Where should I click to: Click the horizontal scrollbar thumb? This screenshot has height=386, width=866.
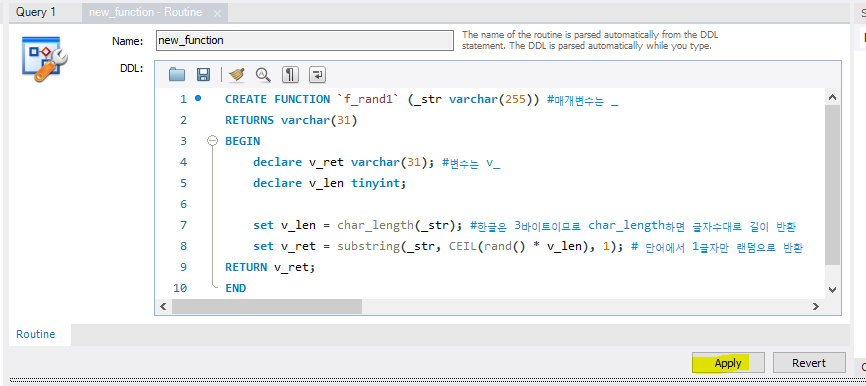click(267, 306)
